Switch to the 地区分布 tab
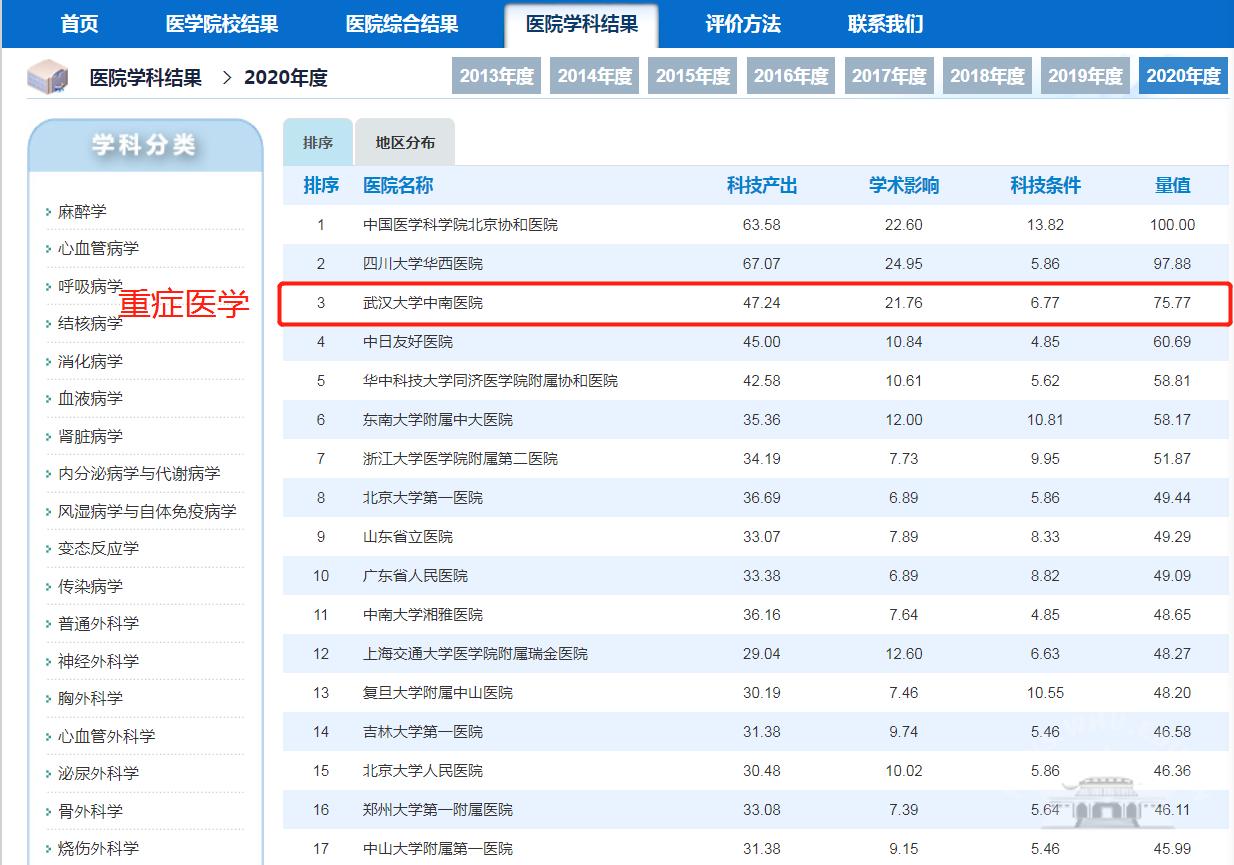 [x=405, y=142]
